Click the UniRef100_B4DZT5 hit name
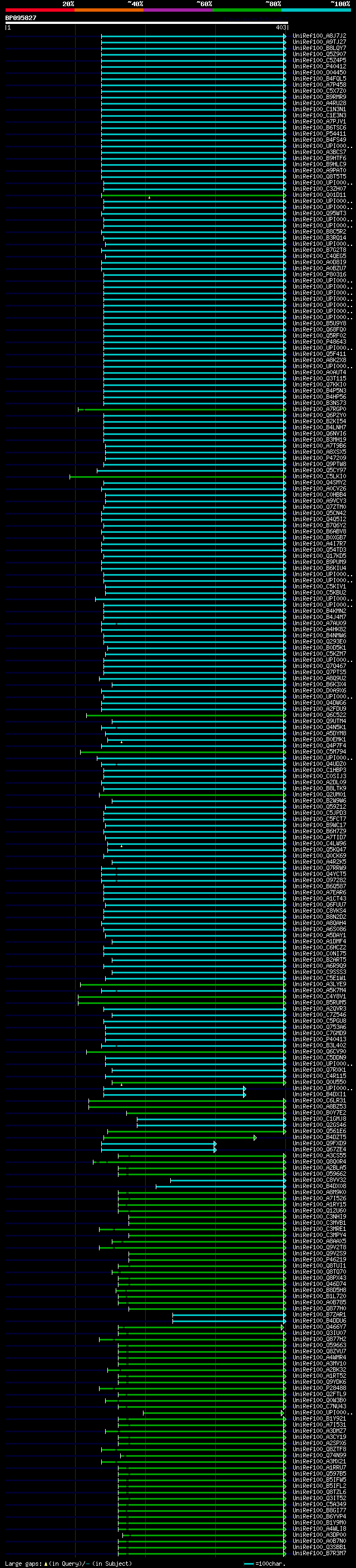Image resolution: width=356 pixels, height=1568 pixels. coord(319,1137)
